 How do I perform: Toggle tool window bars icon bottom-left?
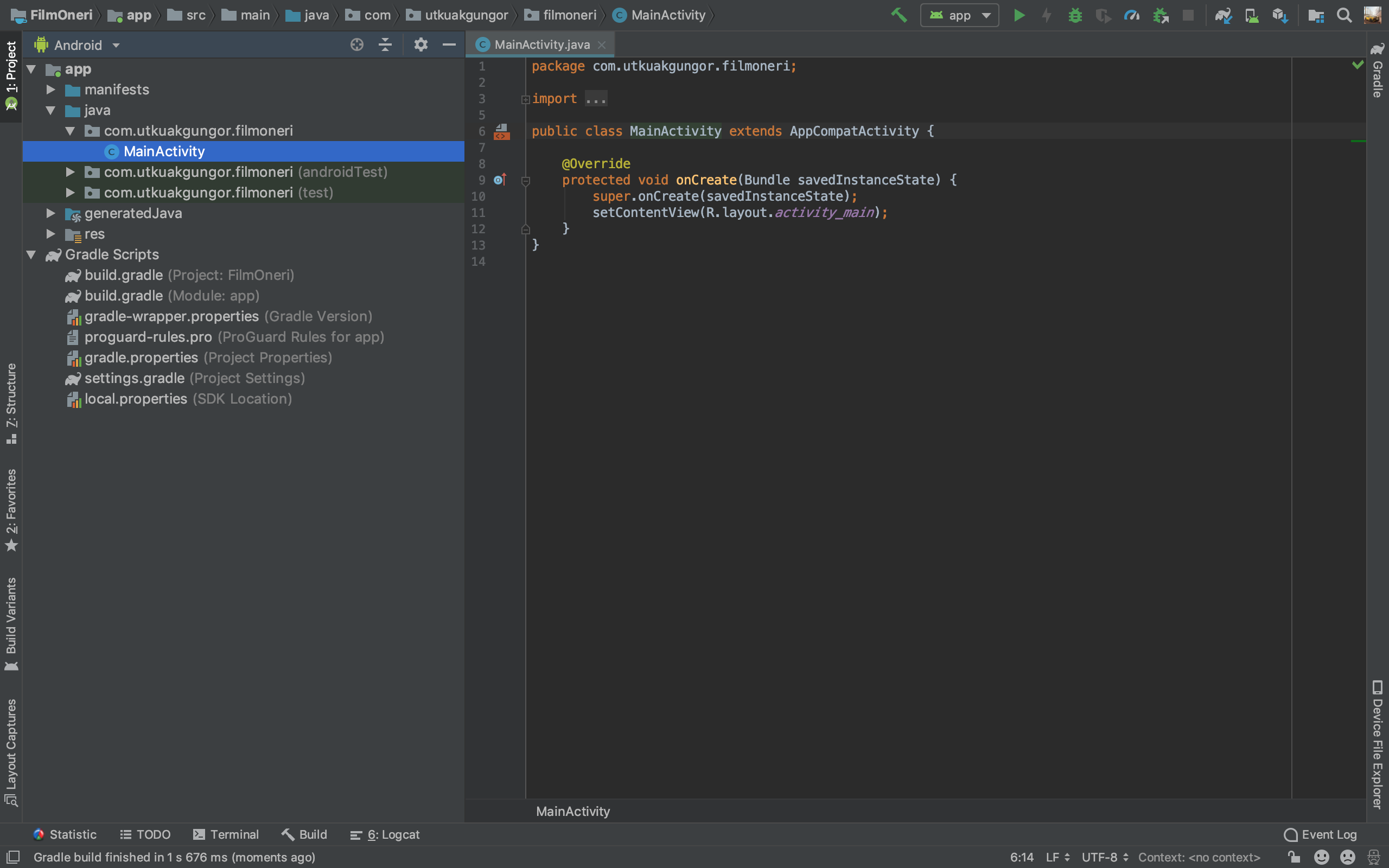(x=13, y=857)
